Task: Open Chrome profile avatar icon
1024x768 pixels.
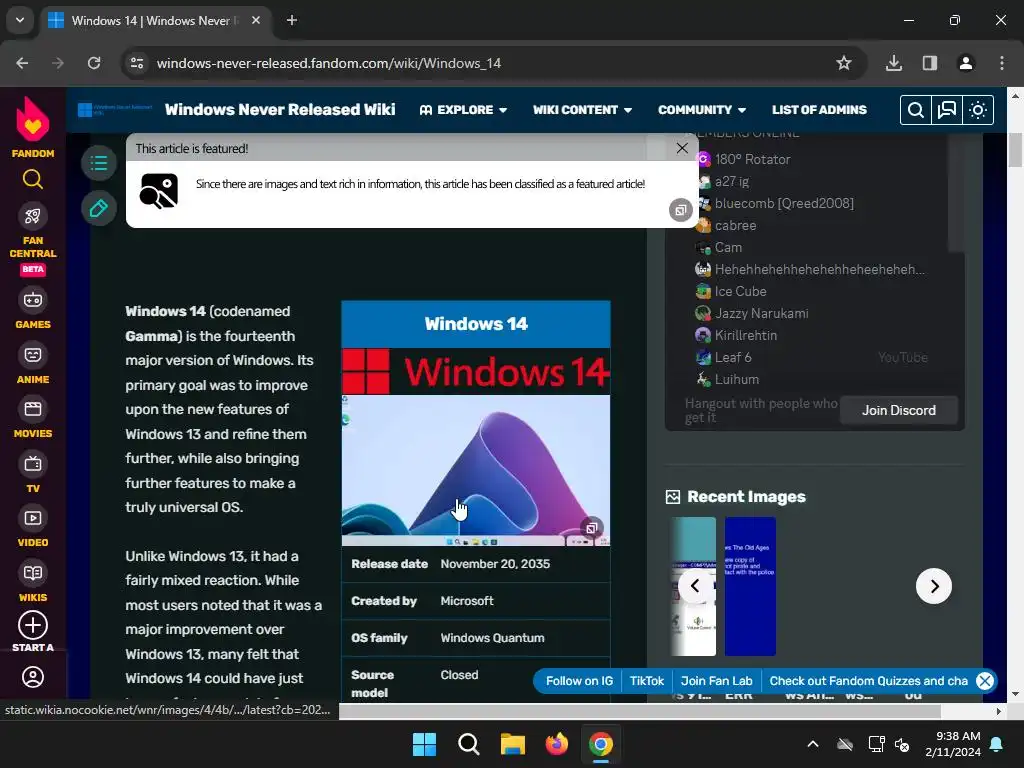Action: click(x=966, y=63)
